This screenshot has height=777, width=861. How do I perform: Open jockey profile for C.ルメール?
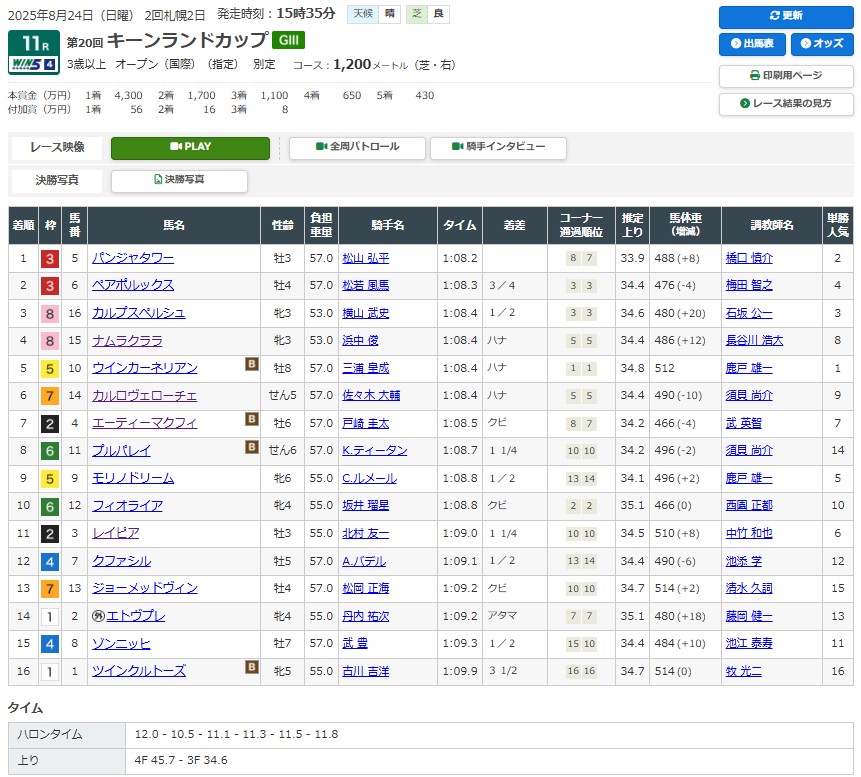click(369, 478)
